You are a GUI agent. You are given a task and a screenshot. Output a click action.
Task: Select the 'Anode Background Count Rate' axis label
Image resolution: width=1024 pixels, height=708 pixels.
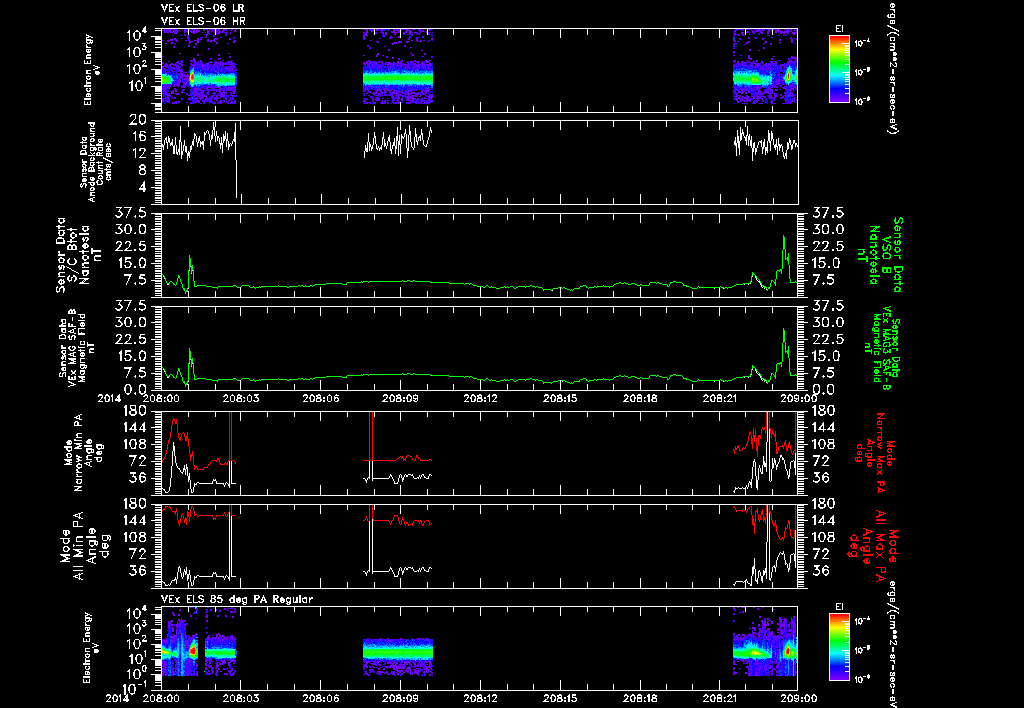[95, 161]
